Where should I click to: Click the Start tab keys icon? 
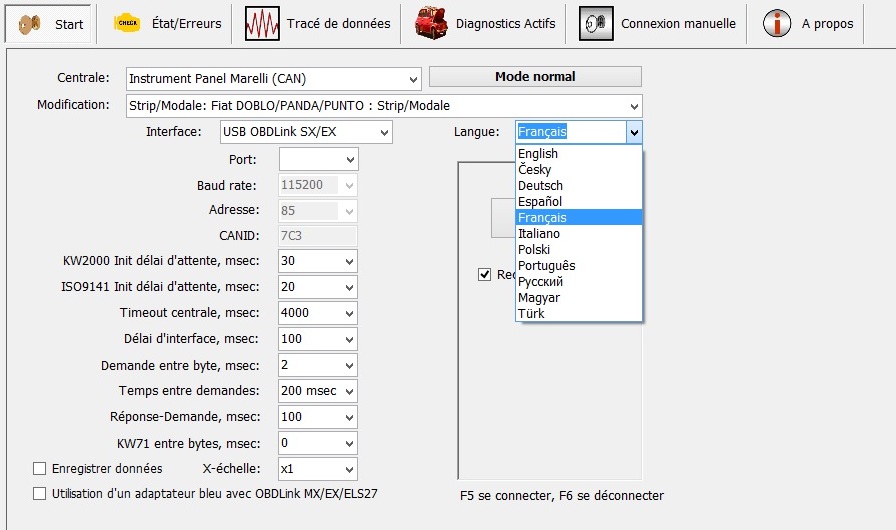click(31, 23)
